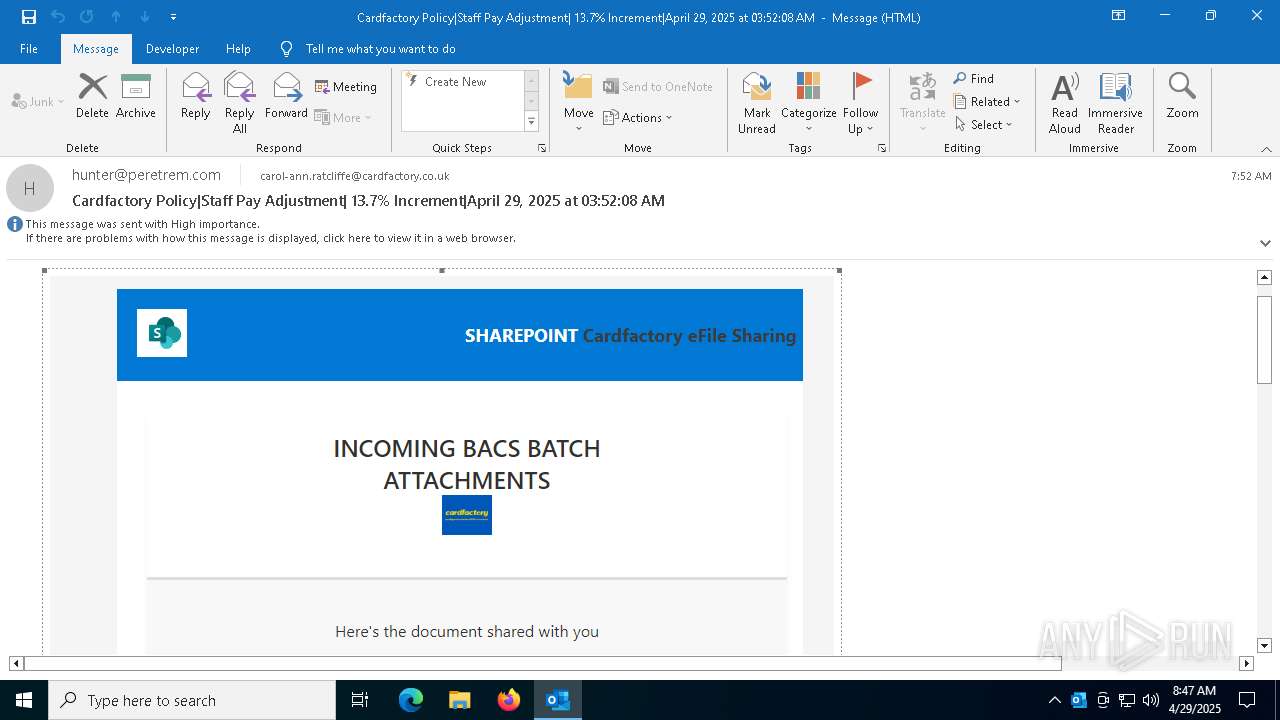Open the Select dropdown
Screen dimensions: 1280x720
coord(983,124)
